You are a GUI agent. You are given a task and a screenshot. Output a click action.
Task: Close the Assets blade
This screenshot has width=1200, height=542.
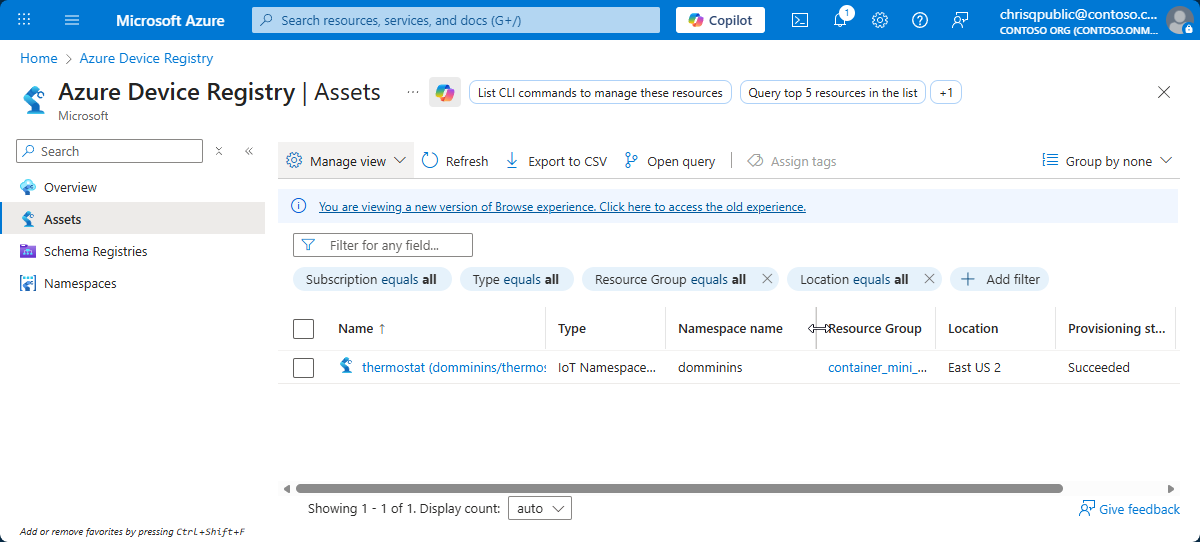coord(1164,92)
